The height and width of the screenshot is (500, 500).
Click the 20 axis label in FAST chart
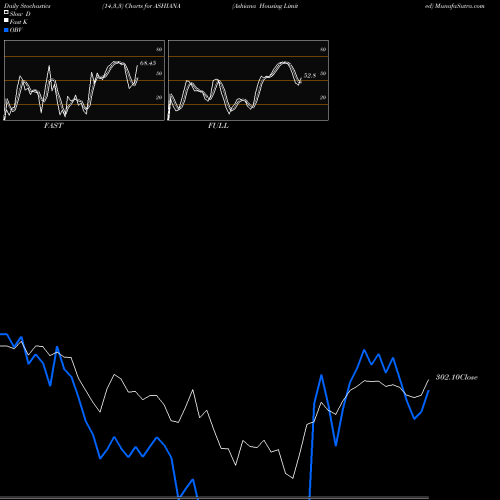tap(159, 97)
